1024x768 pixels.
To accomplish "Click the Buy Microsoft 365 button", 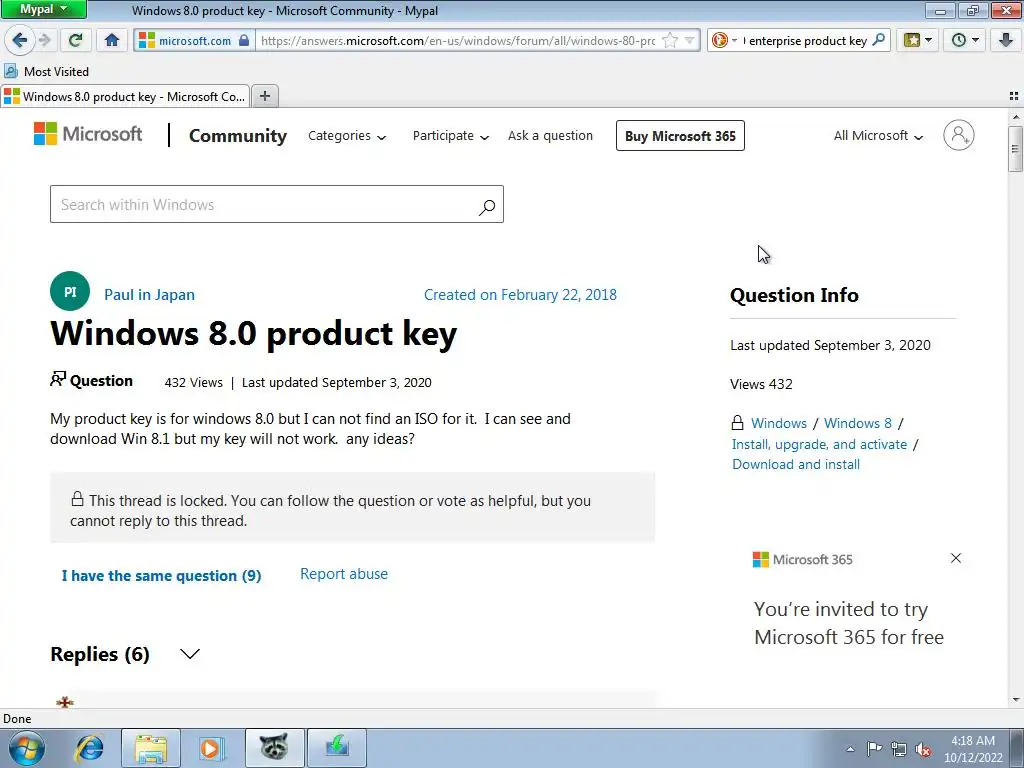I will 680,135.
